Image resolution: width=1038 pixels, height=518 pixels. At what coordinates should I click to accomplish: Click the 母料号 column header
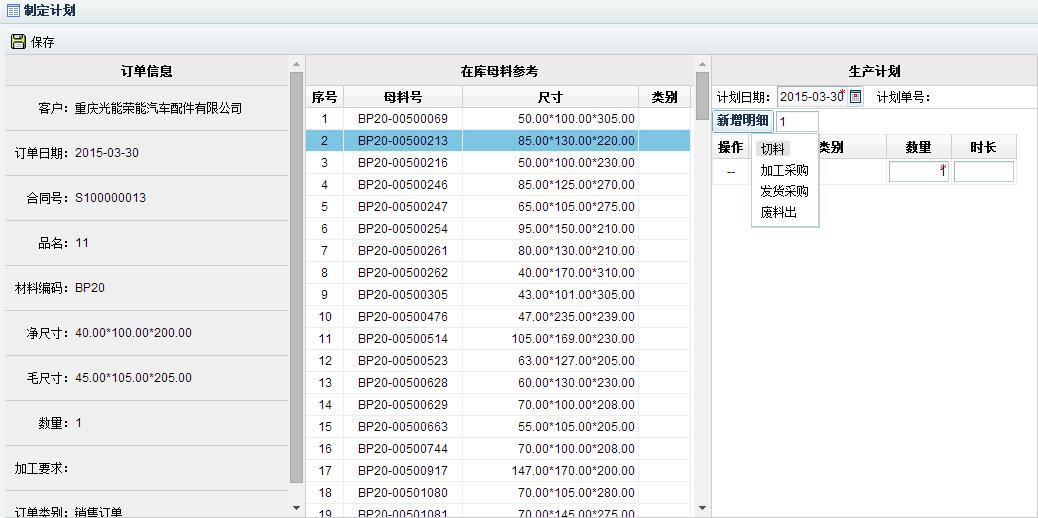tap(402, 97)
